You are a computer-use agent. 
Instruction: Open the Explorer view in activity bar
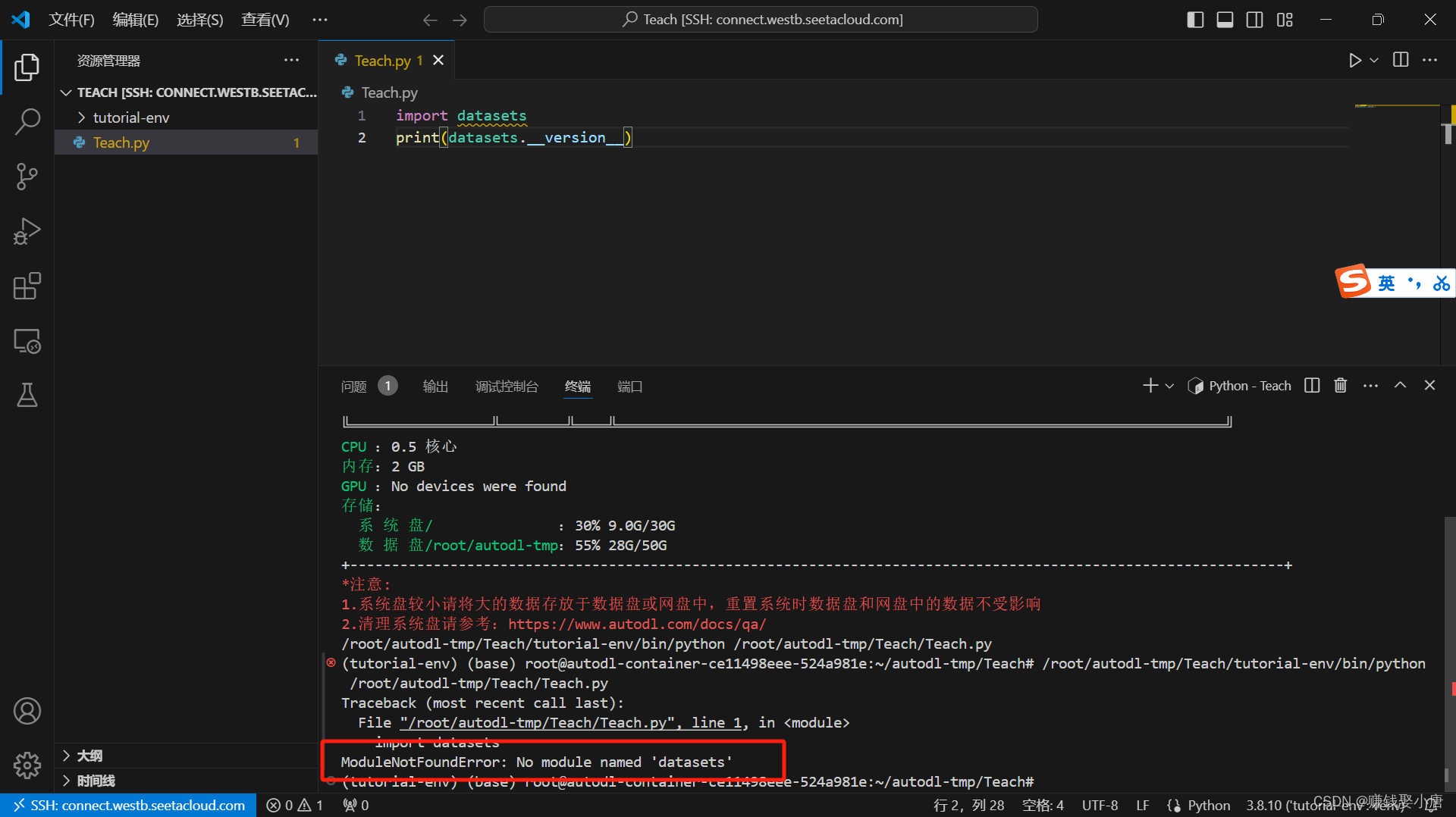coord(27,67)
